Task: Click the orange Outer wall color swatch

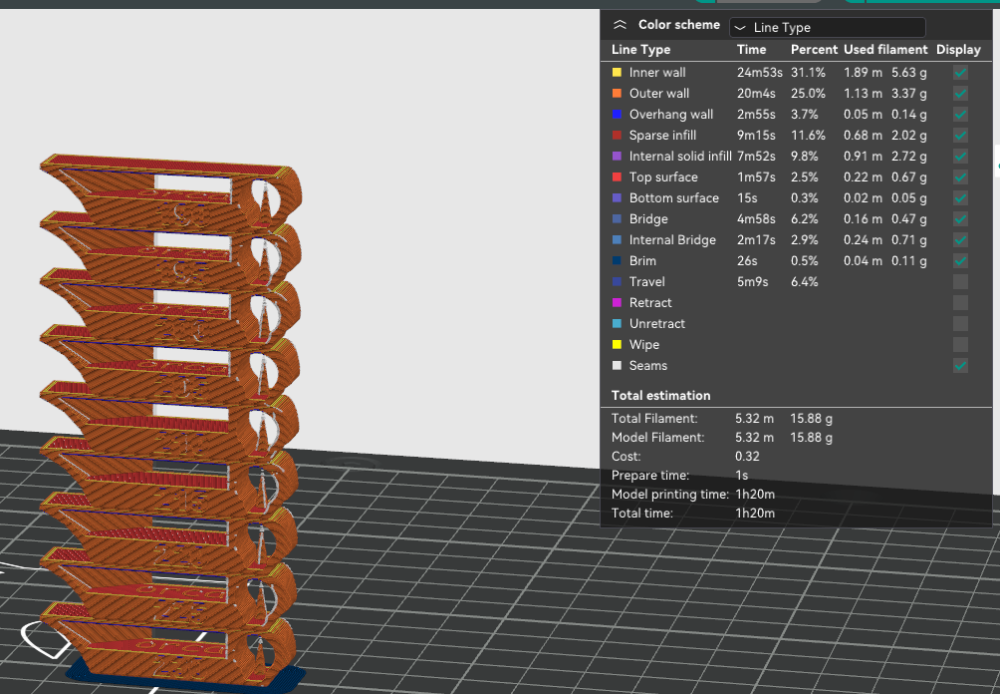Action: (617, 94)
